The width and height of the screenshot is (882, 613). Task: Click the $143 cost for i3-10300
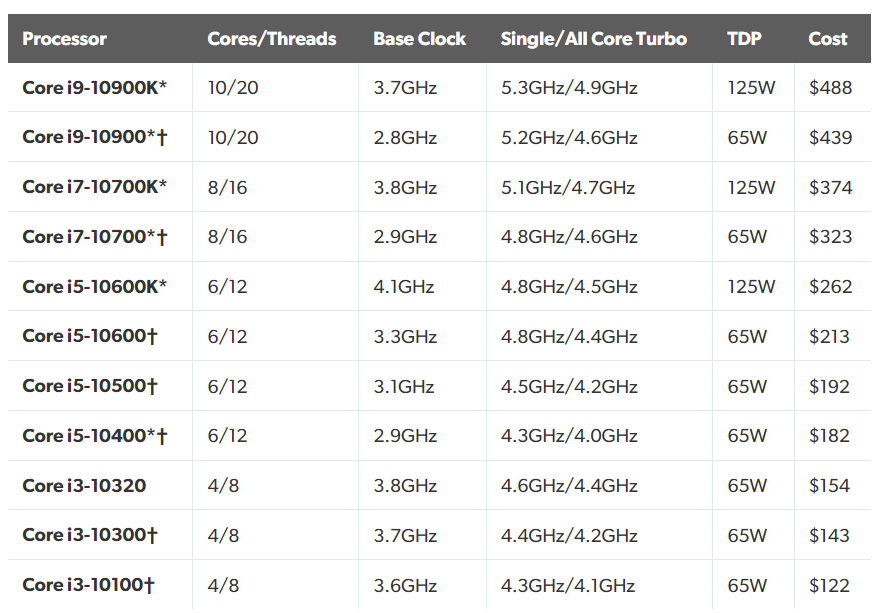click(x=829, y=535)
